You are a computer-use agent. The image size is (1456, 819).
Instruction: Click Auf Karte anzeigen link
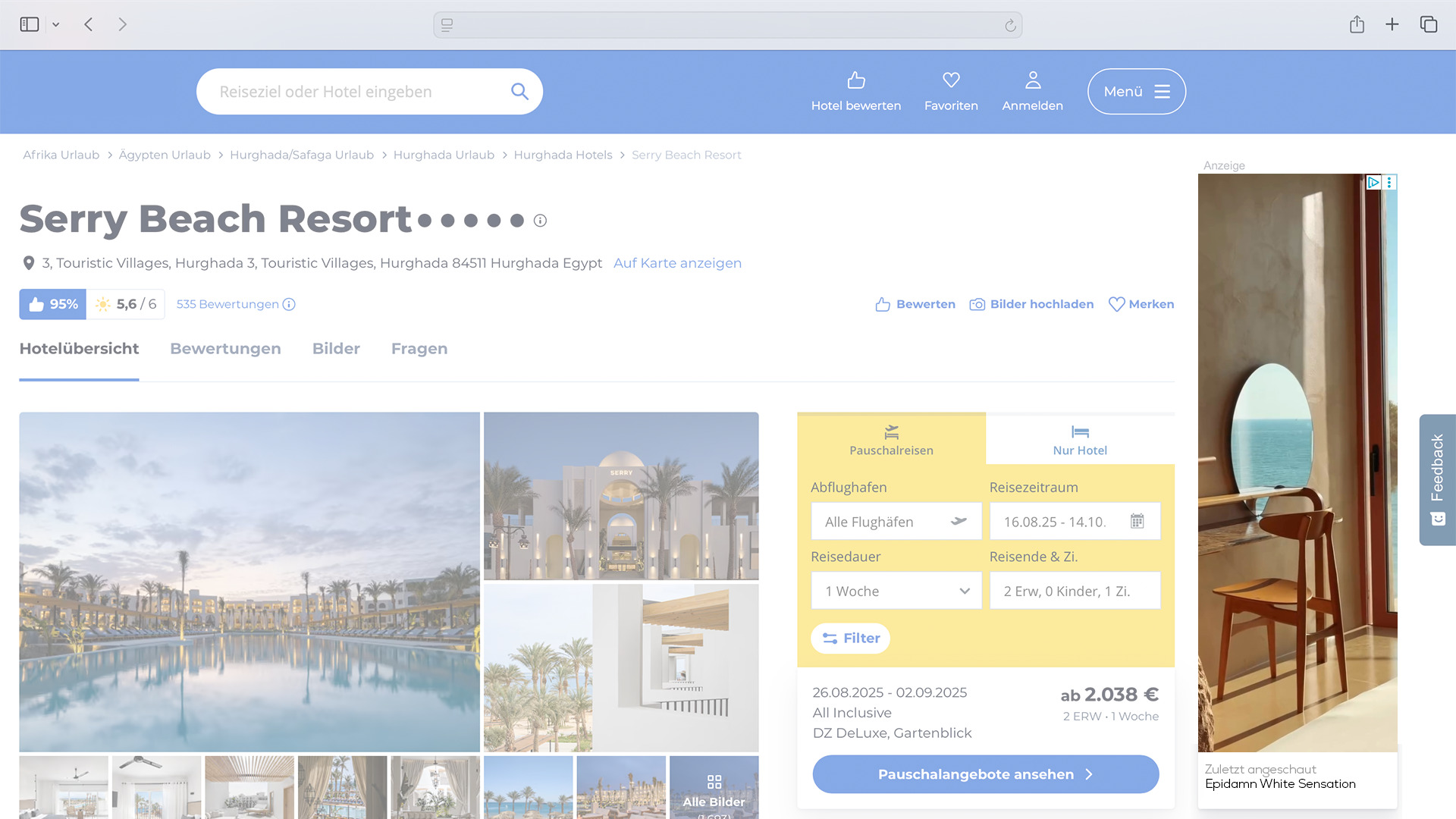pos(677,263)
